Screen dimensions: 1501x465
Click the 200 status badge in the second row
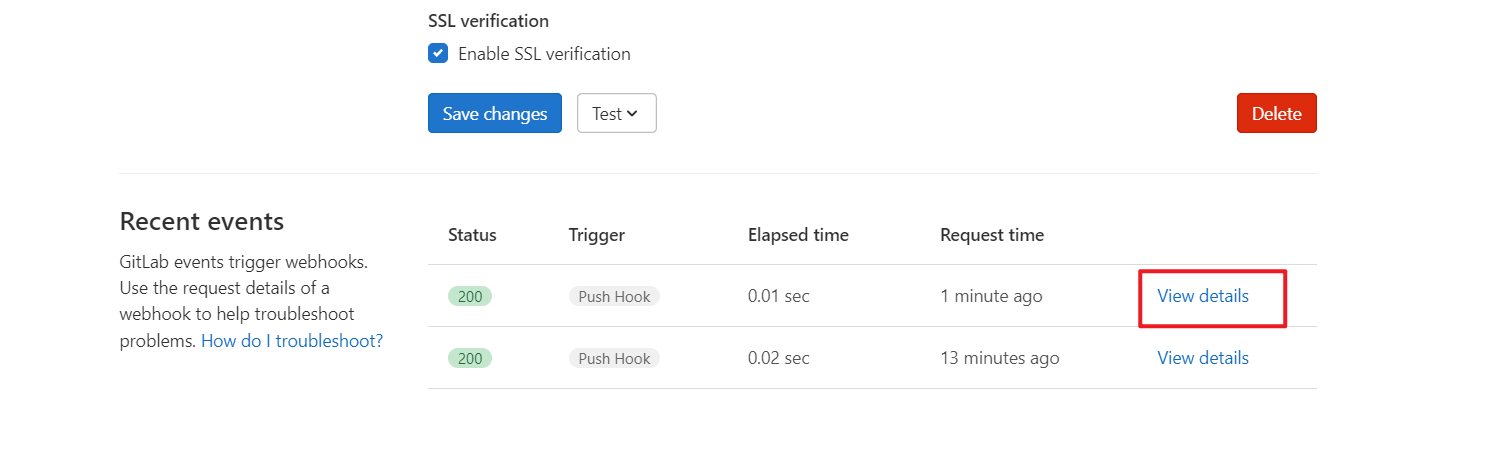470,358
